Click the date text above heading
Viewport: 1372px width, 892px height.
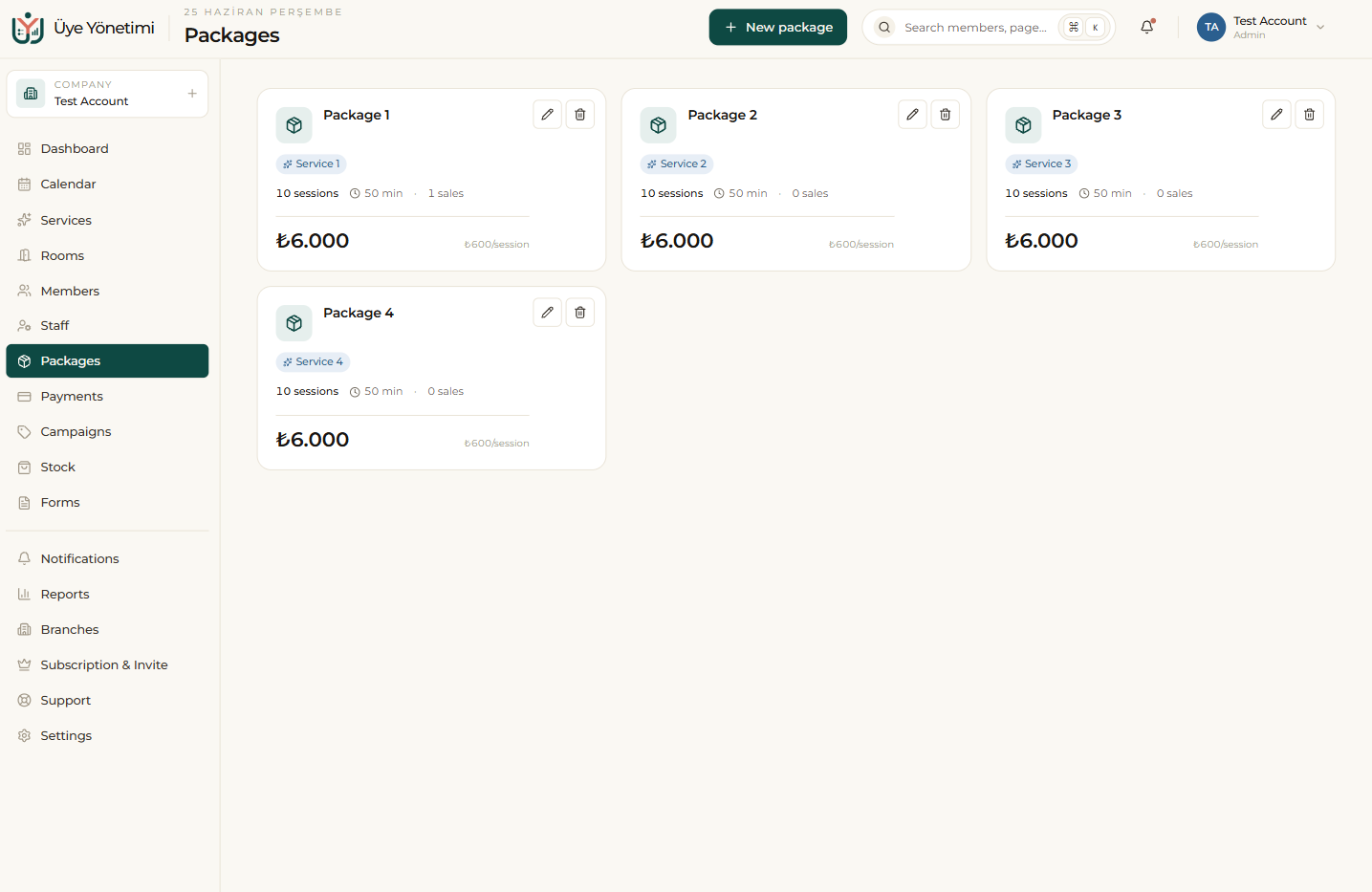(x=263, y=11)
